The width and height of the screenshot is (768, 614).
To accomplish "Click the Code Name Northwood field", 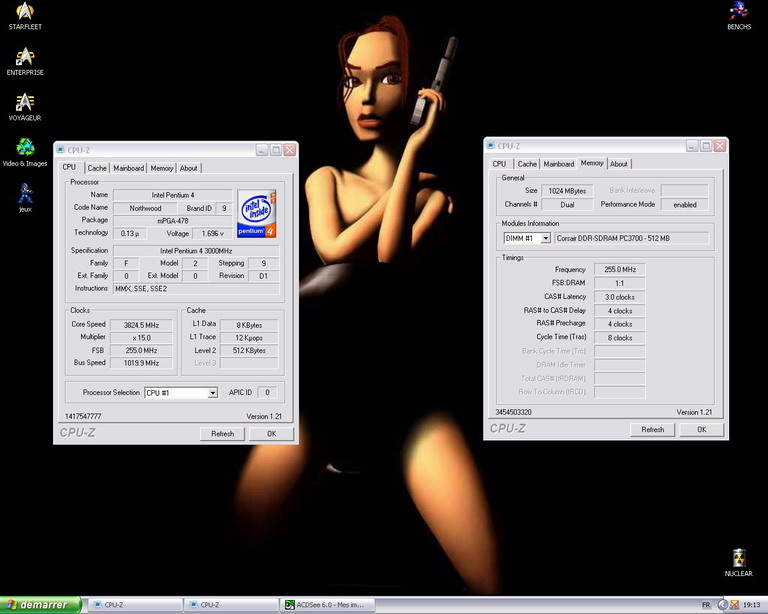I will coord(145,208).
